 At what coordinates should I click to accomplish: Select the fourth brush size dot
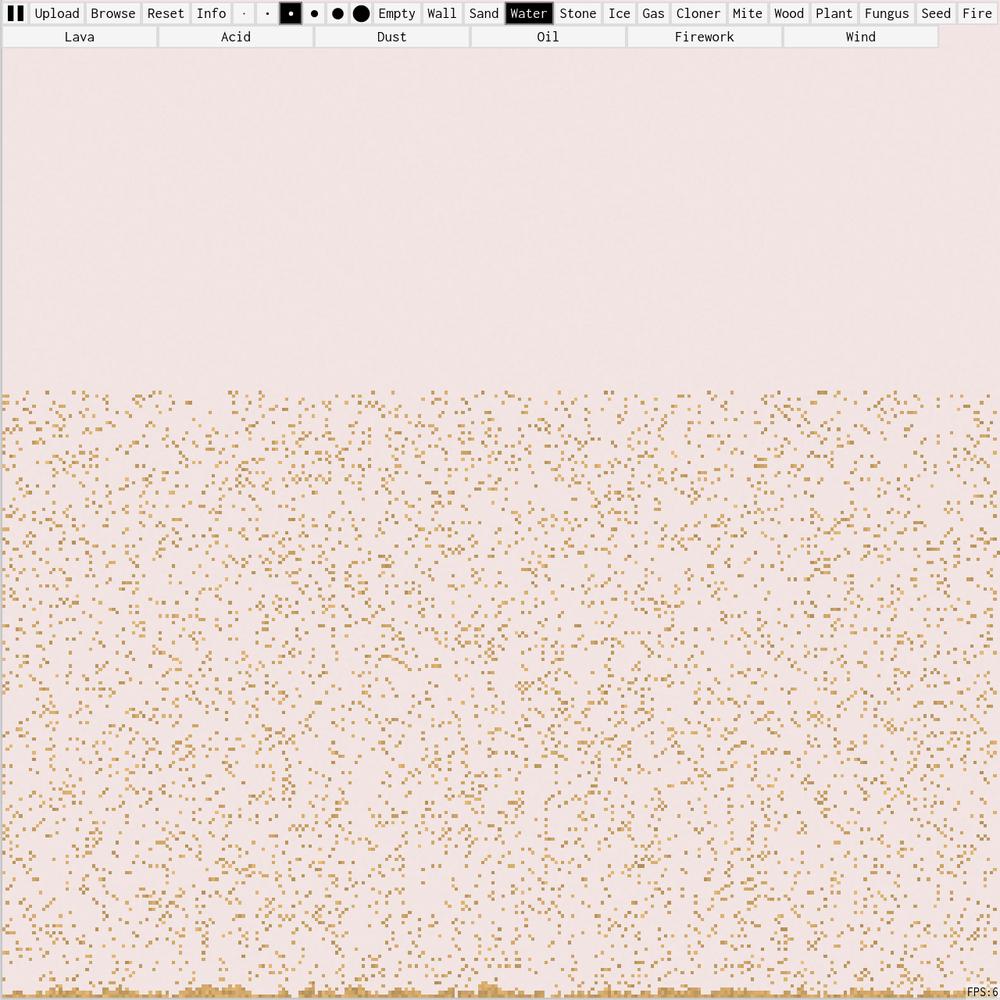(x=314, y=13)
